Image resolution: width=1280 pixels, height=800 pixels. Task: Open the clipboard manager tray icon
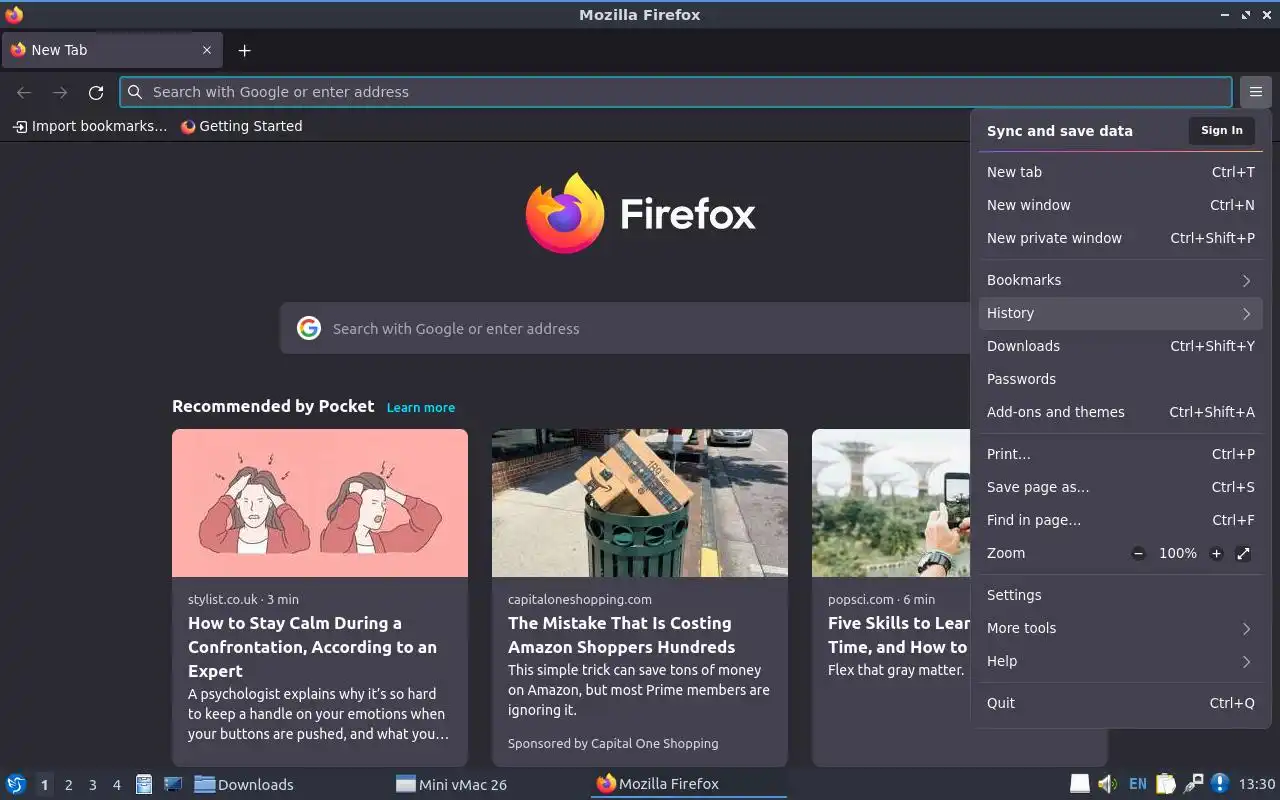coord(1165,784)
